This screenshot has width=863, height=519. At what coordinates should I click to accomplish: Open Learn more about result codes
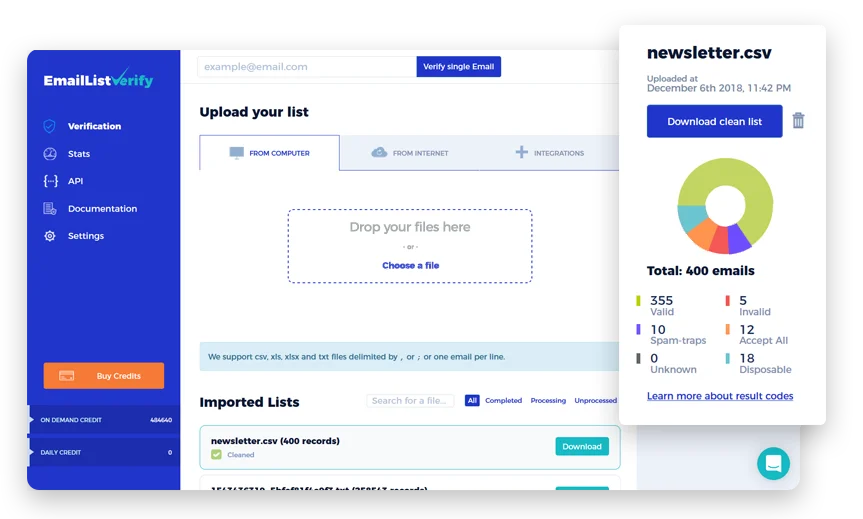pos(720,396)
